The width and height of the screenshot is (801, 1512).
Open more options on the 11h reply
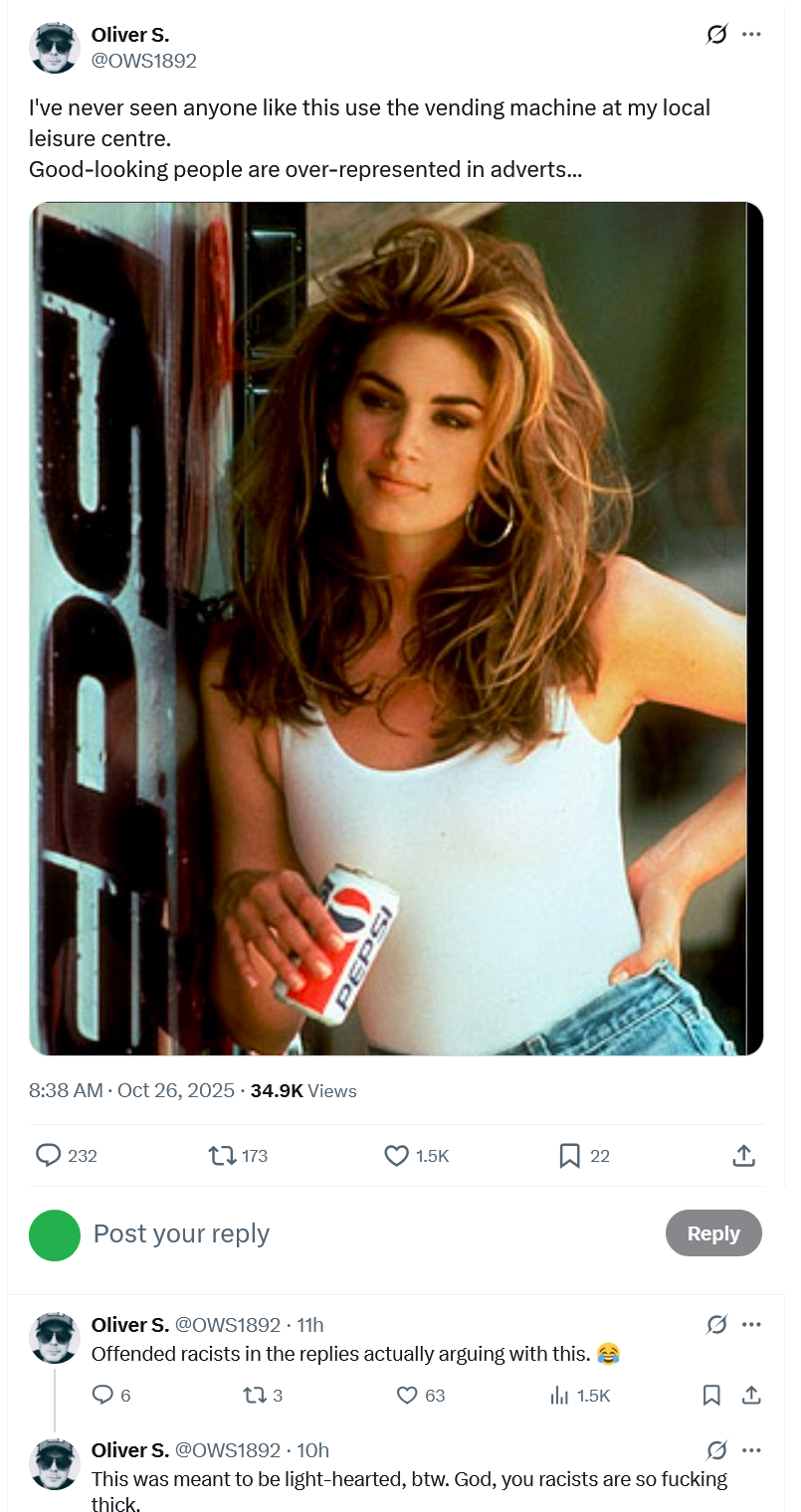point(751,1325)
